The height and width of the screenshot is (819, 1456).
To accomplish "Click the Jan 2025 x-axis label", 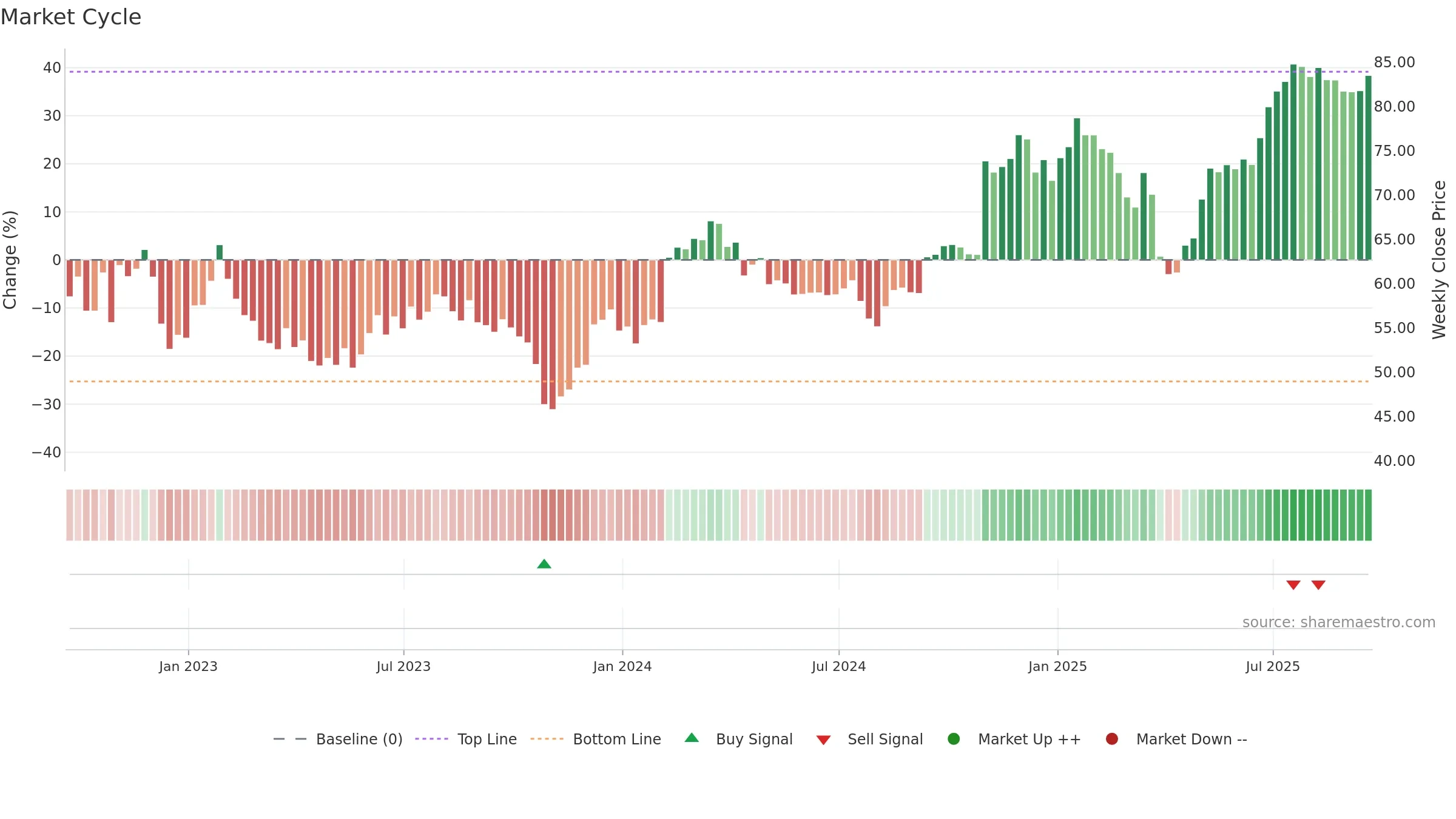I will (x=1057, y=667).
